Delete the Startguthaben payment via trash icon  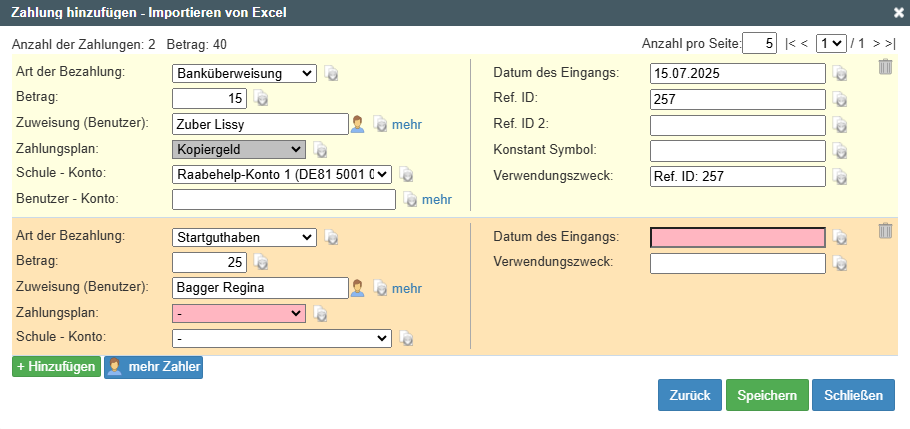click(885, 230)
